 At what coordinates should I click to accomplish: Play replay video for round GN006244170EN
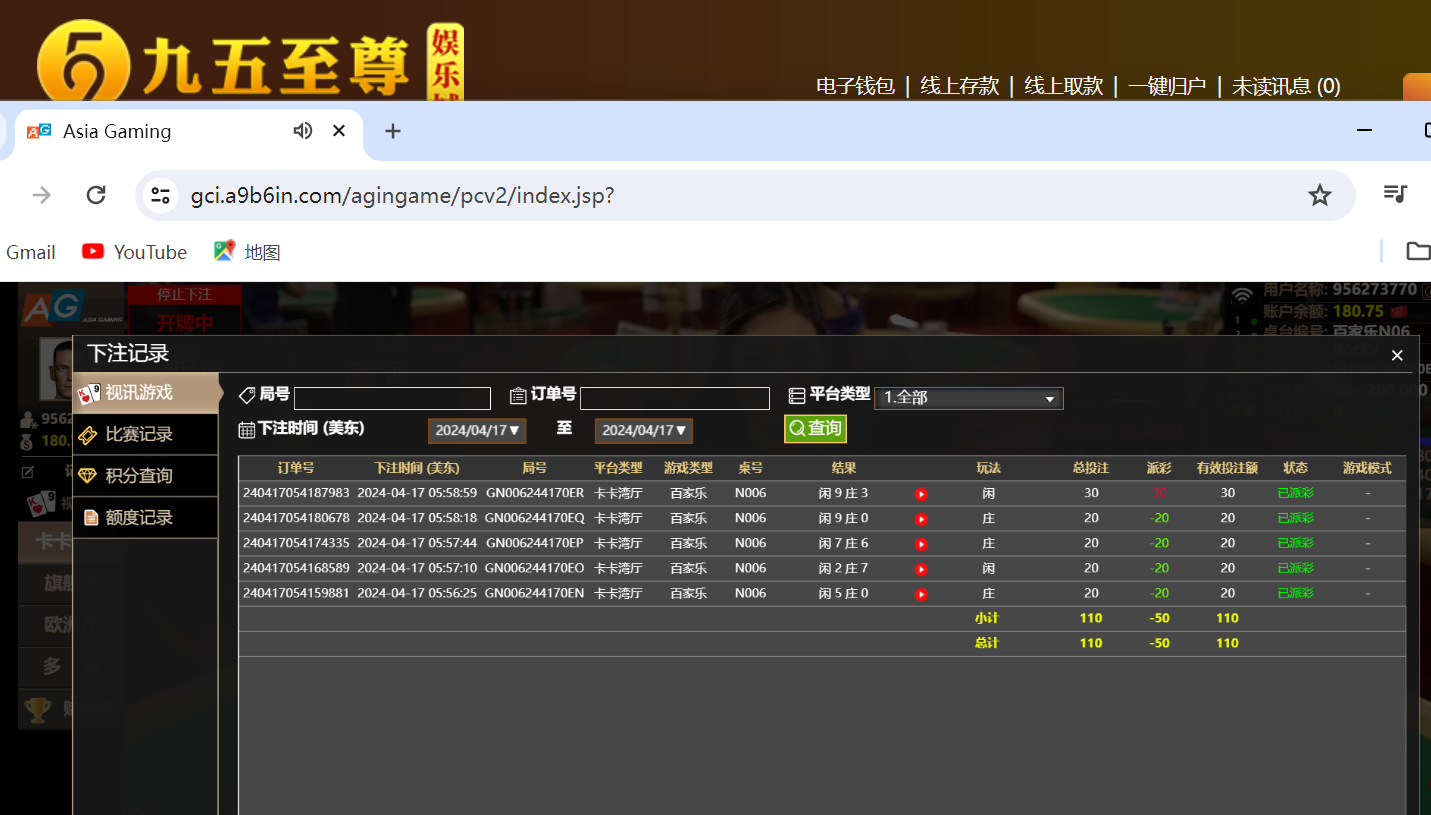[x=921, y=594]
